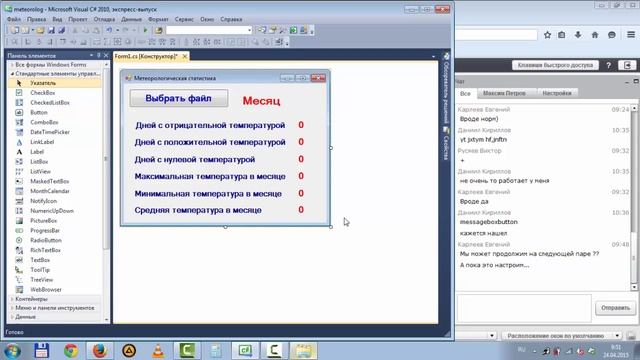Open the chat layout dropdown 'Расположение окон по умолчанию'

point(562,336)
